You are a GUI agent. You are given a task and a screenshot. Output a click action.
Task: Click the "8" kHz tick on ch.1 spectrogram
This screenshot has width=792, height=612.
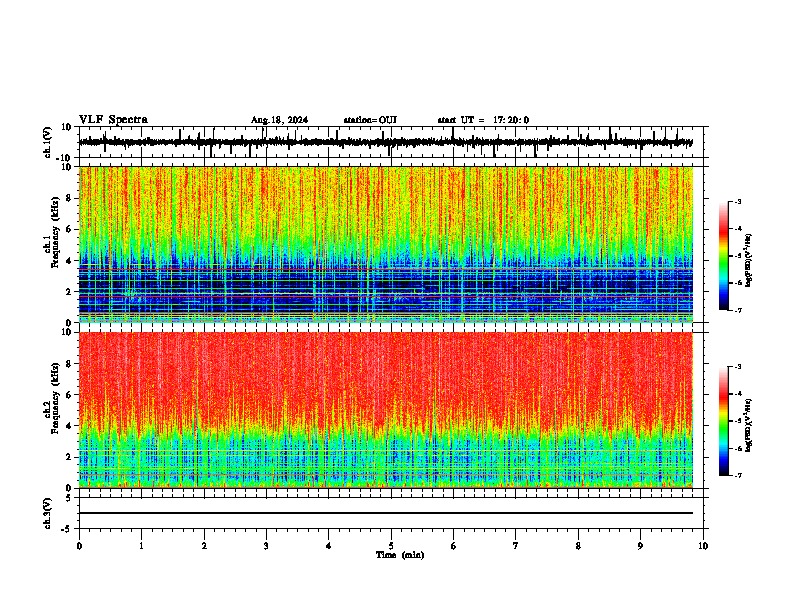pyautogui.click(x=70, y=198)
